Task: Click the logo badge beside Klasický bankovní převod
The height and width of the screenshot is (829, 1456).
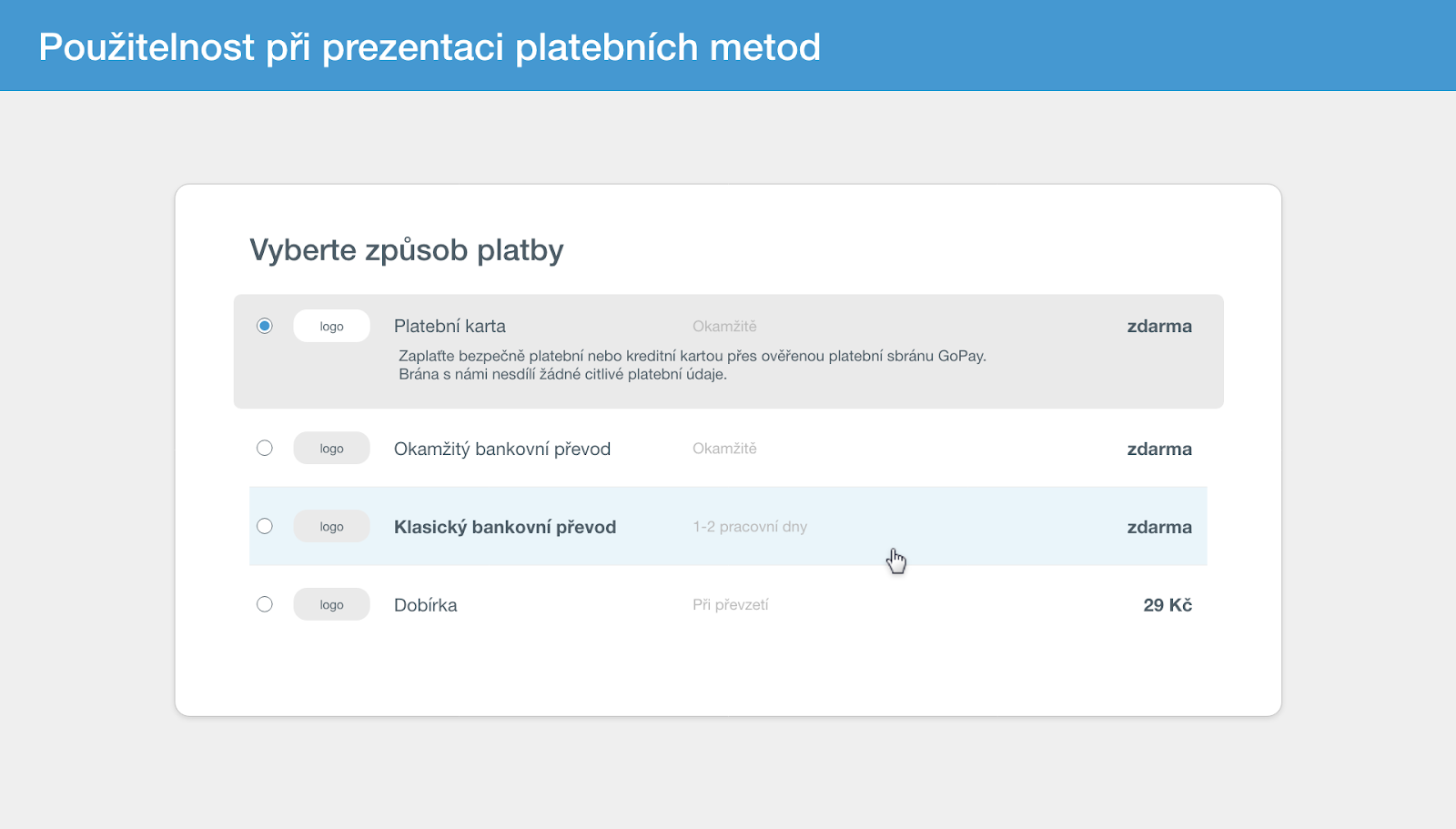Action: tap(331, 526)
